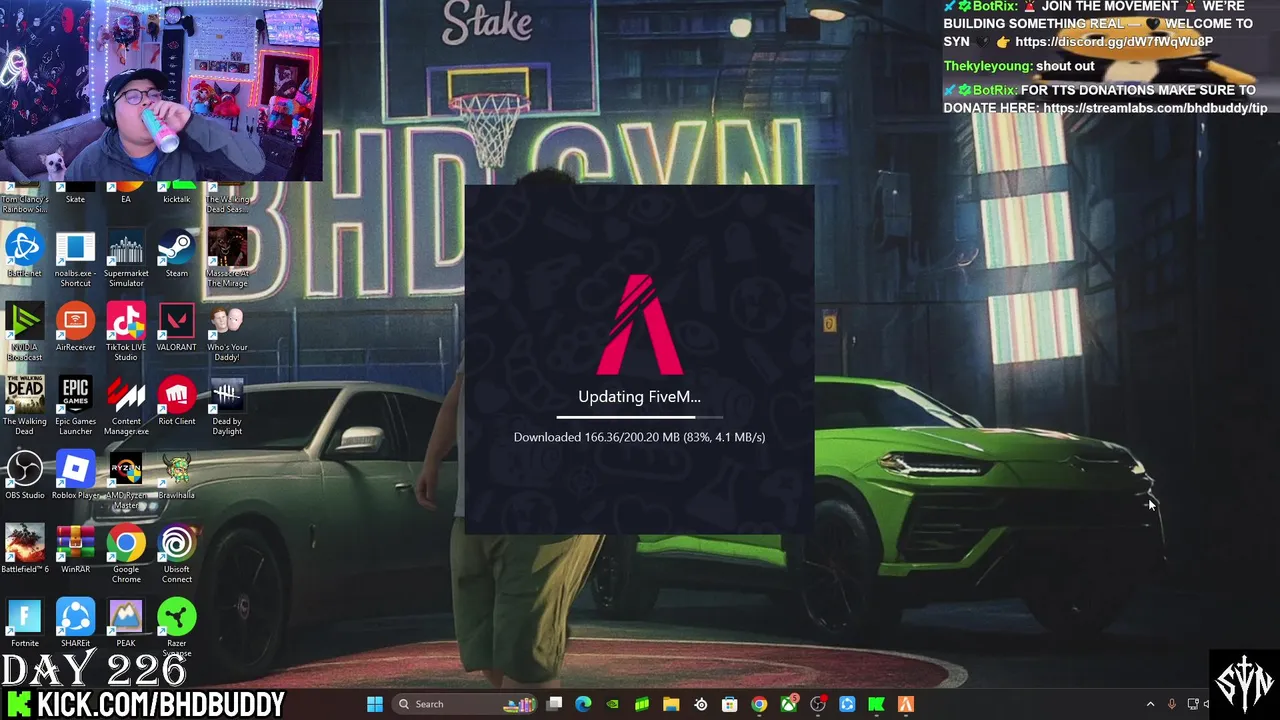Click the FiveM logo in the updater
This screenshot has height=720, width=1280.
(640, 325)
